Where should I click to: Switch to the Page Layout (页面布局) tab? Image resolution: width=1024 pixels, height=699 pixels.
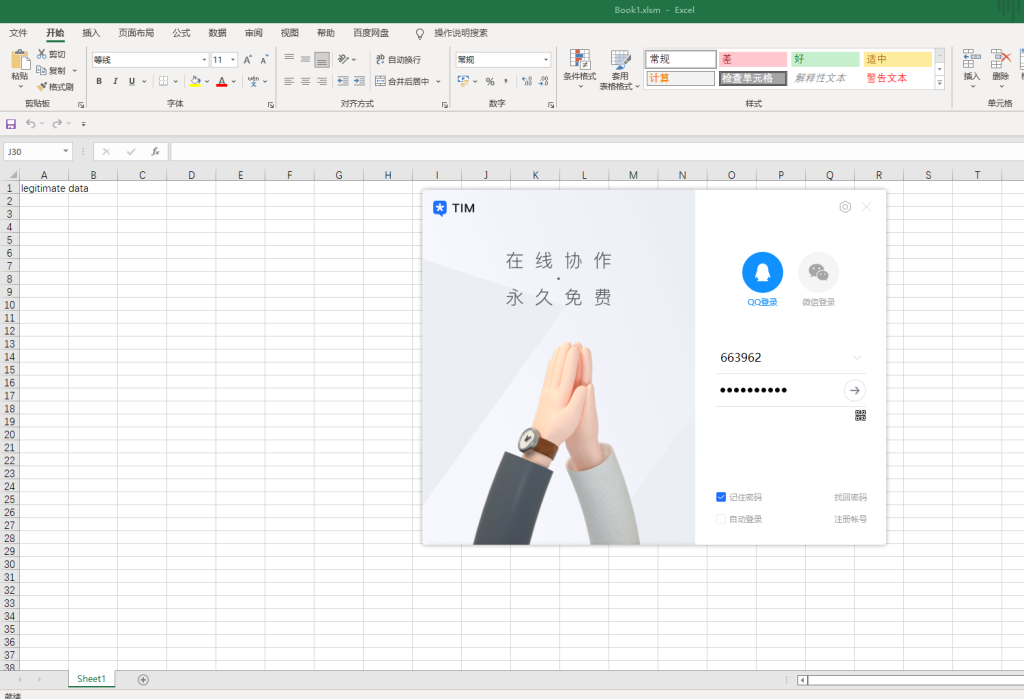[x=136, y=33]
